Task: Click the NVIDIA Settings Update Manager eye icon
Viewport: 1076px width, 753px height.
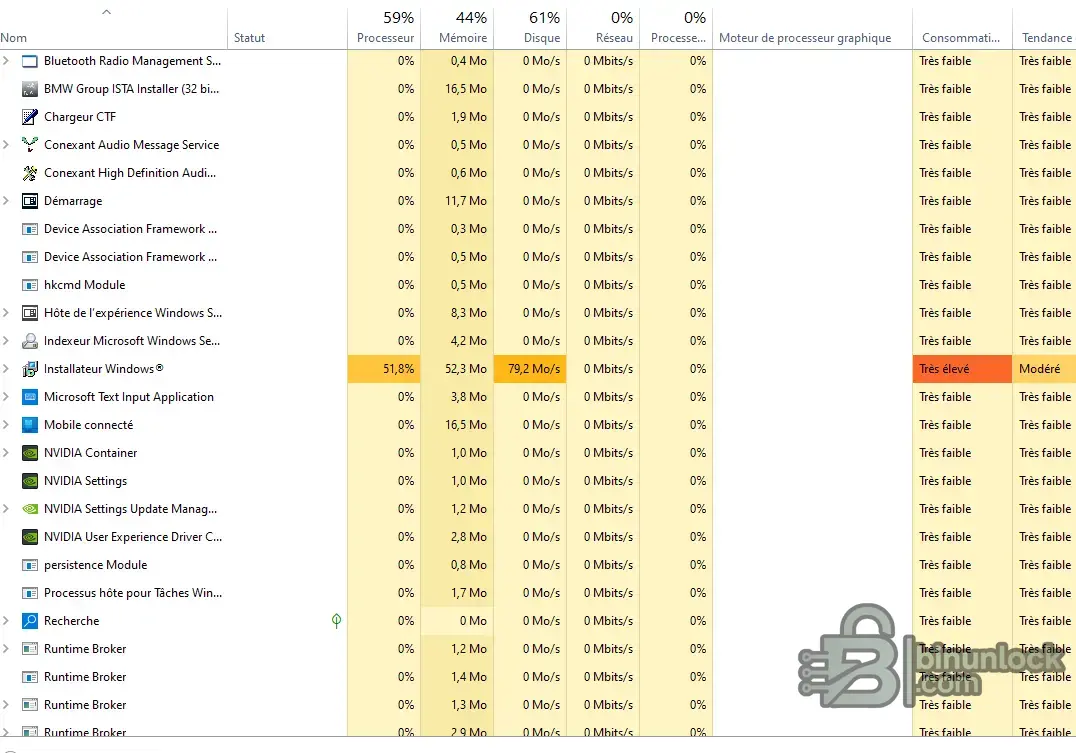Action: (x=30, y=509)
